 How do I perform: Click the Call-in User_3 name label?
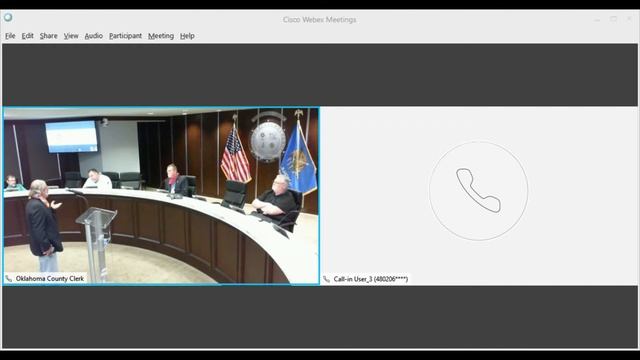point(371,279)
